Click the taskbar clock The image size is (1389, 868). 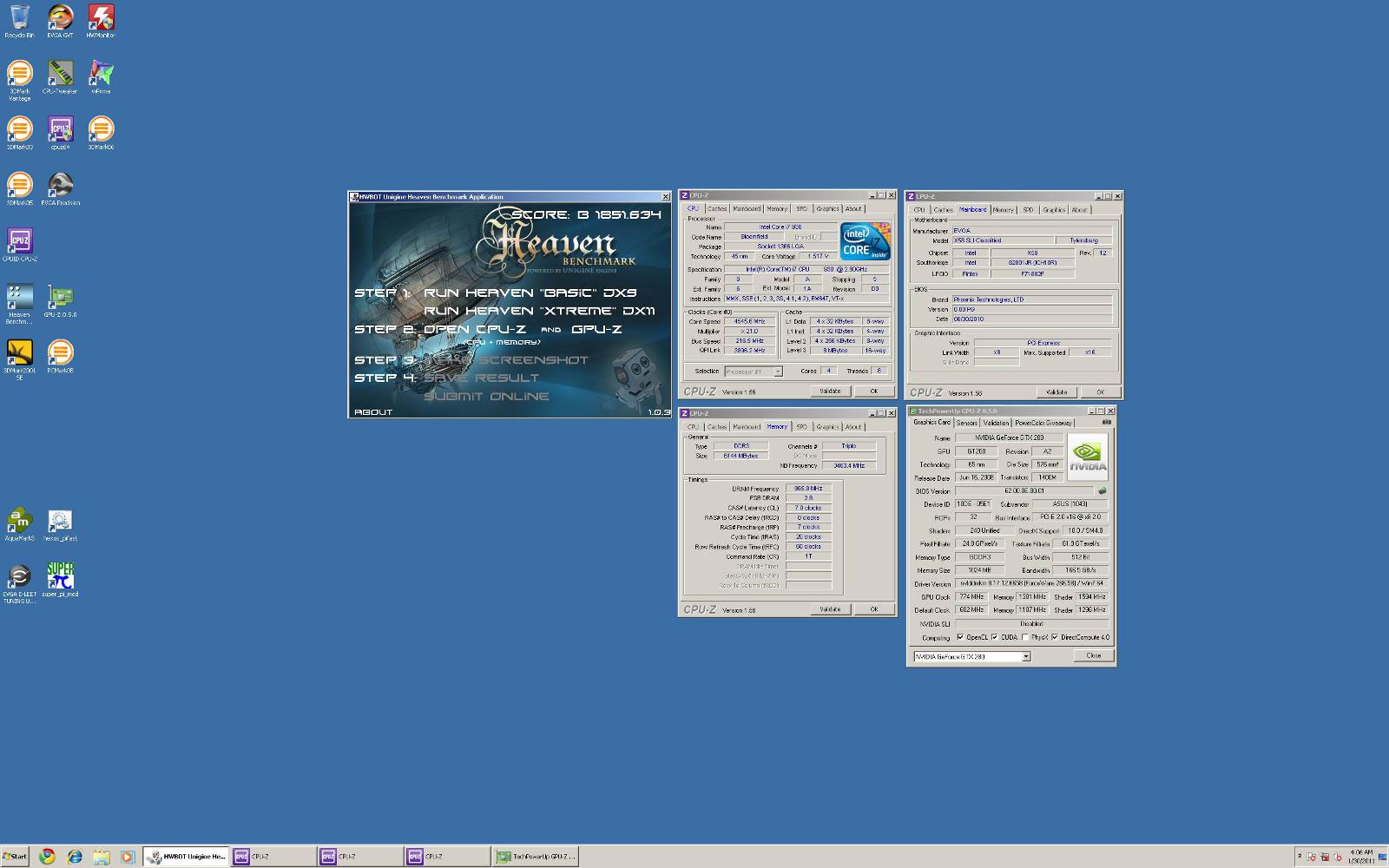pyautogui.click(x=1362, y=857)
